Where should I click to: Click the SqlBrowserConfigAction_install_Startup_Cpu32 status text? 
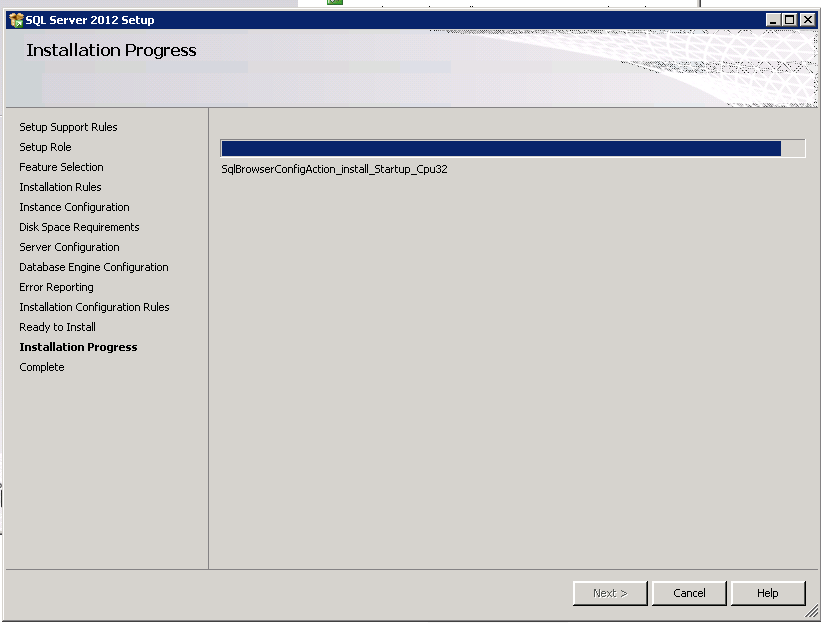point(334,169)
